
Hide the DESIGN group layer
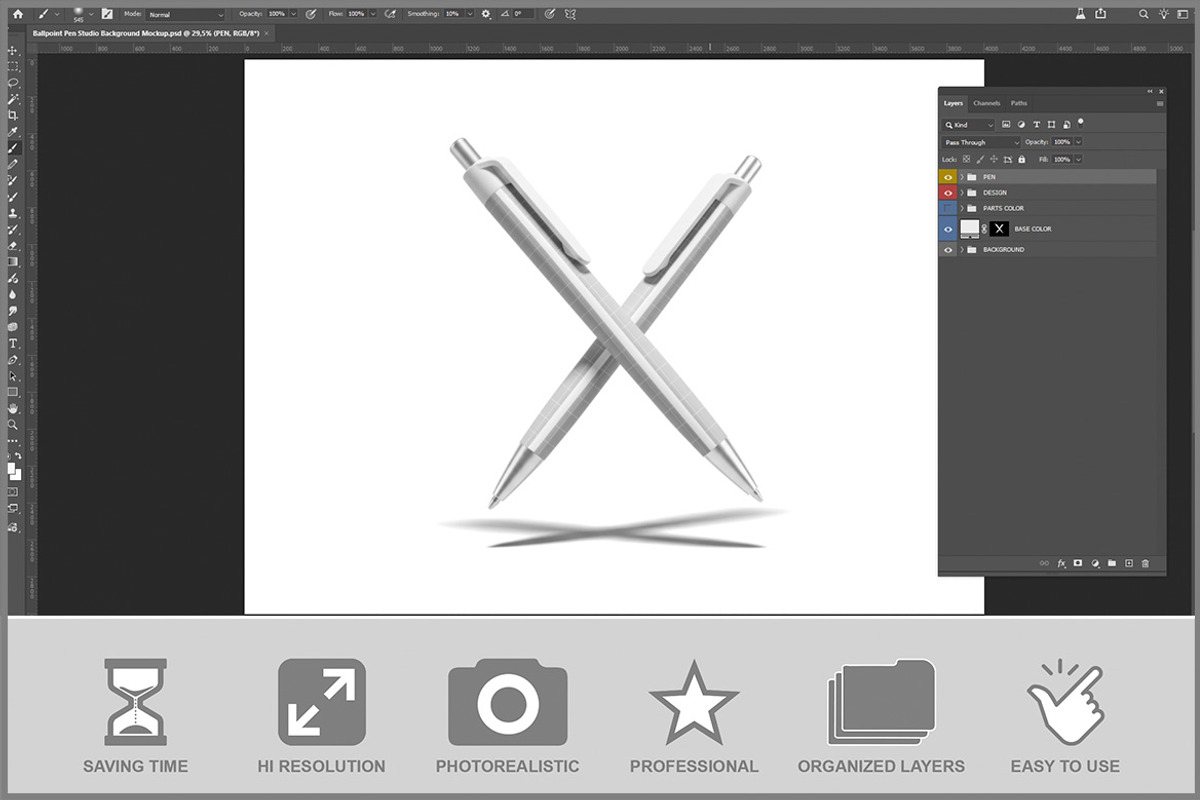[948, 193]
